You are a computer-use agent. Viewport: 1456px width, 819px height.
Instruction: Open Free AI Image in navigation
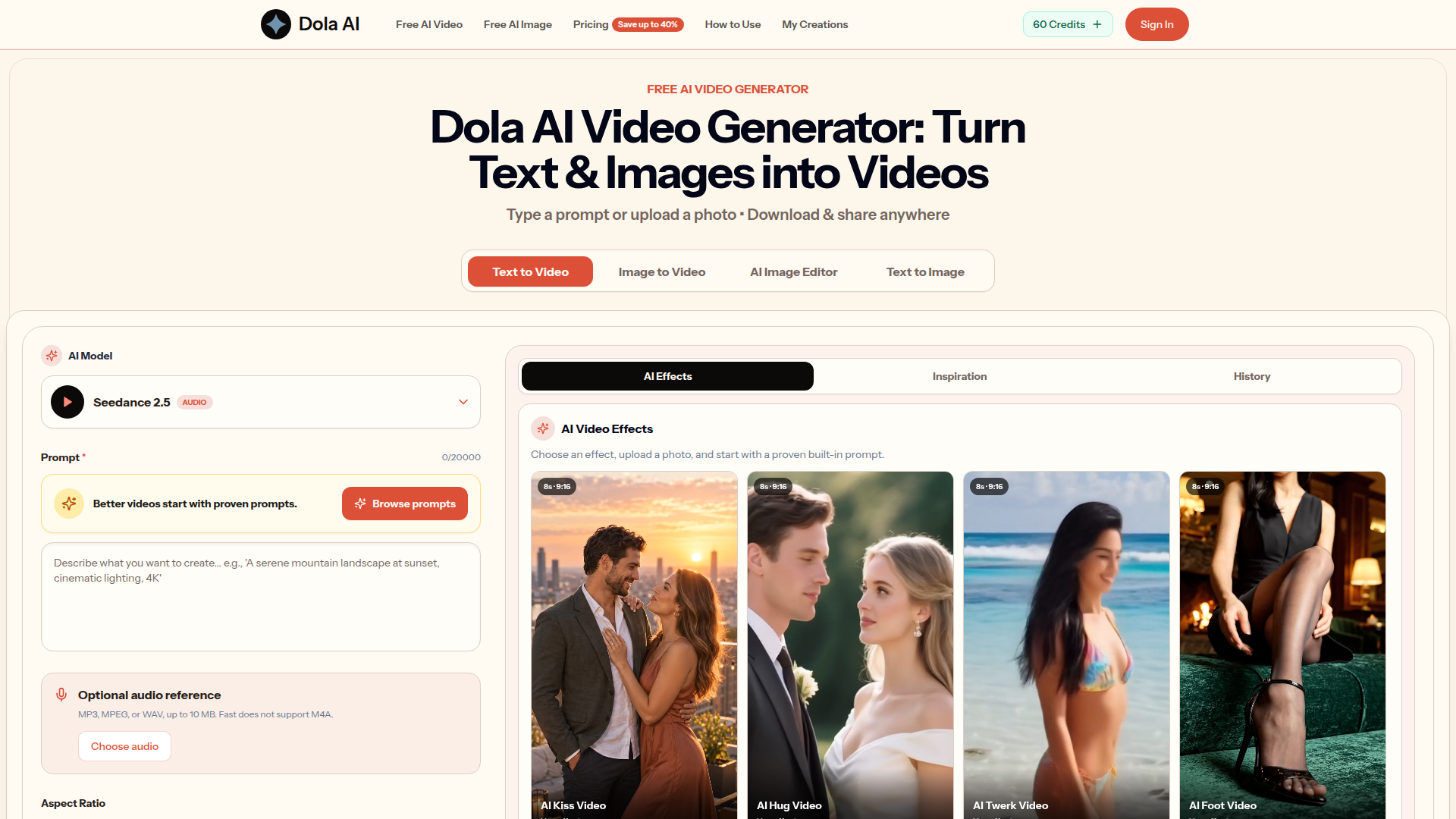point(518,24)
